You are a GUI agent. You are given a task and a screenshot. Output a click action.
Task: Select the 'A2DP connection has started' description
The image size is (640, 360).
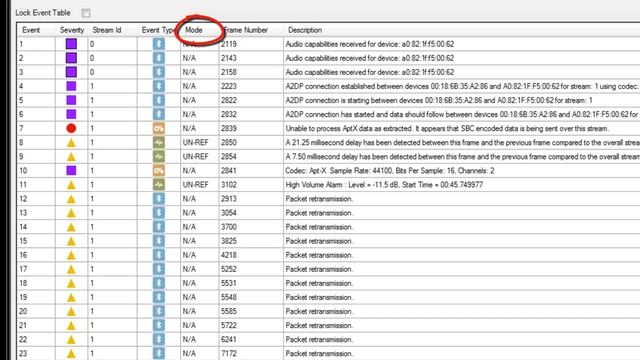click(462, 115)
